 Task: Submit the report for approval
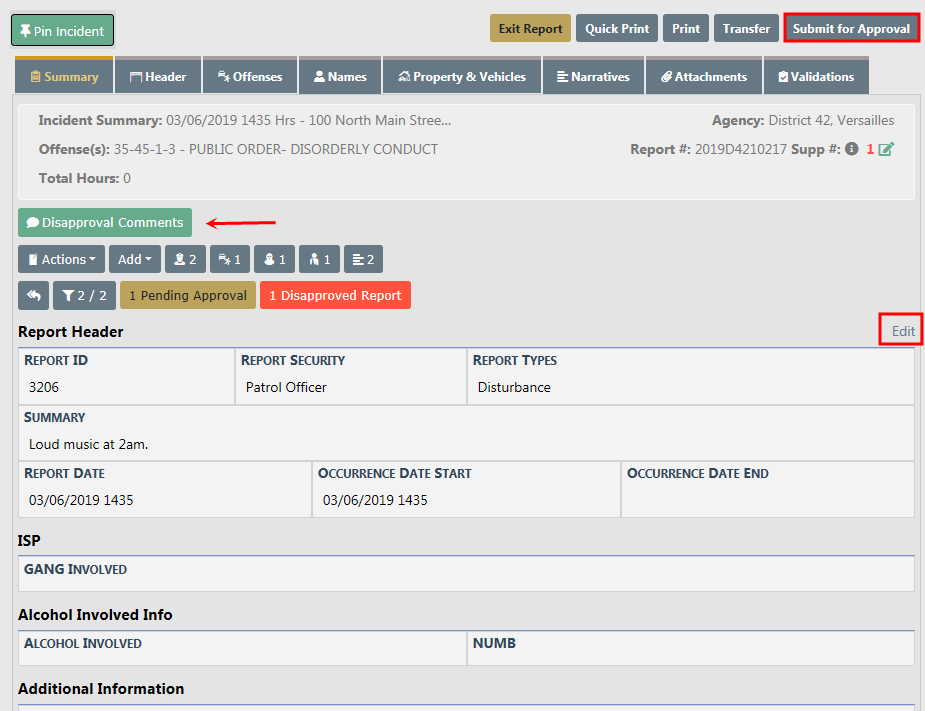[851, 28]
